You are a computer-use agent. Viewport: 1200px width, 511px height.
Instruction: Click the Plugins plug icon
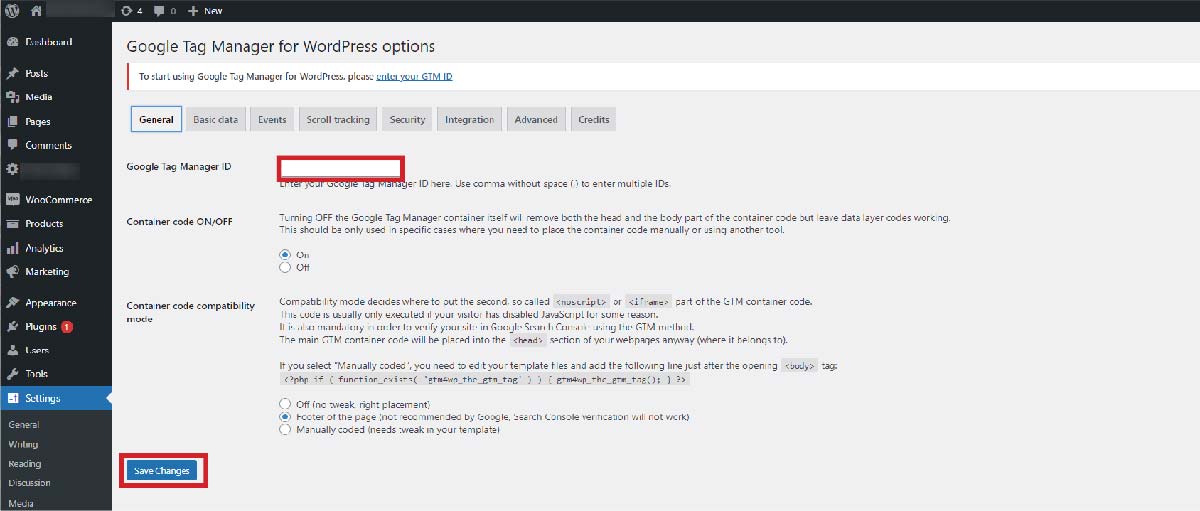12,327
